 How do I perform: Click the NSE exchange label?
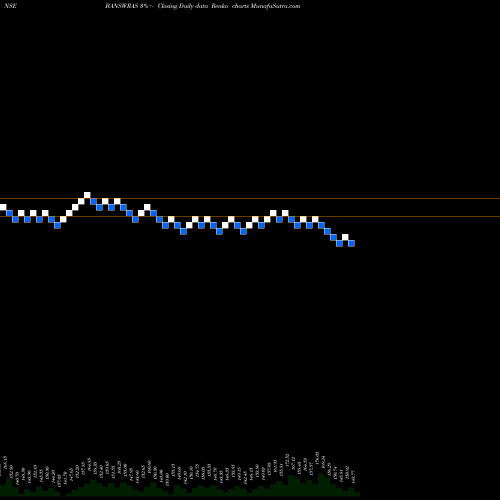[11, 6]
